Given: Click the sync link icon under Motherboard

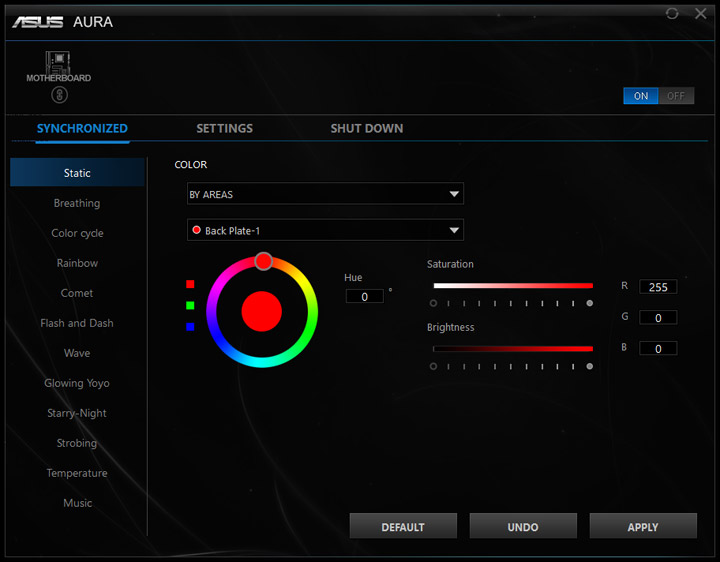Looking at the screenshot, I should [x=59, y=95].
